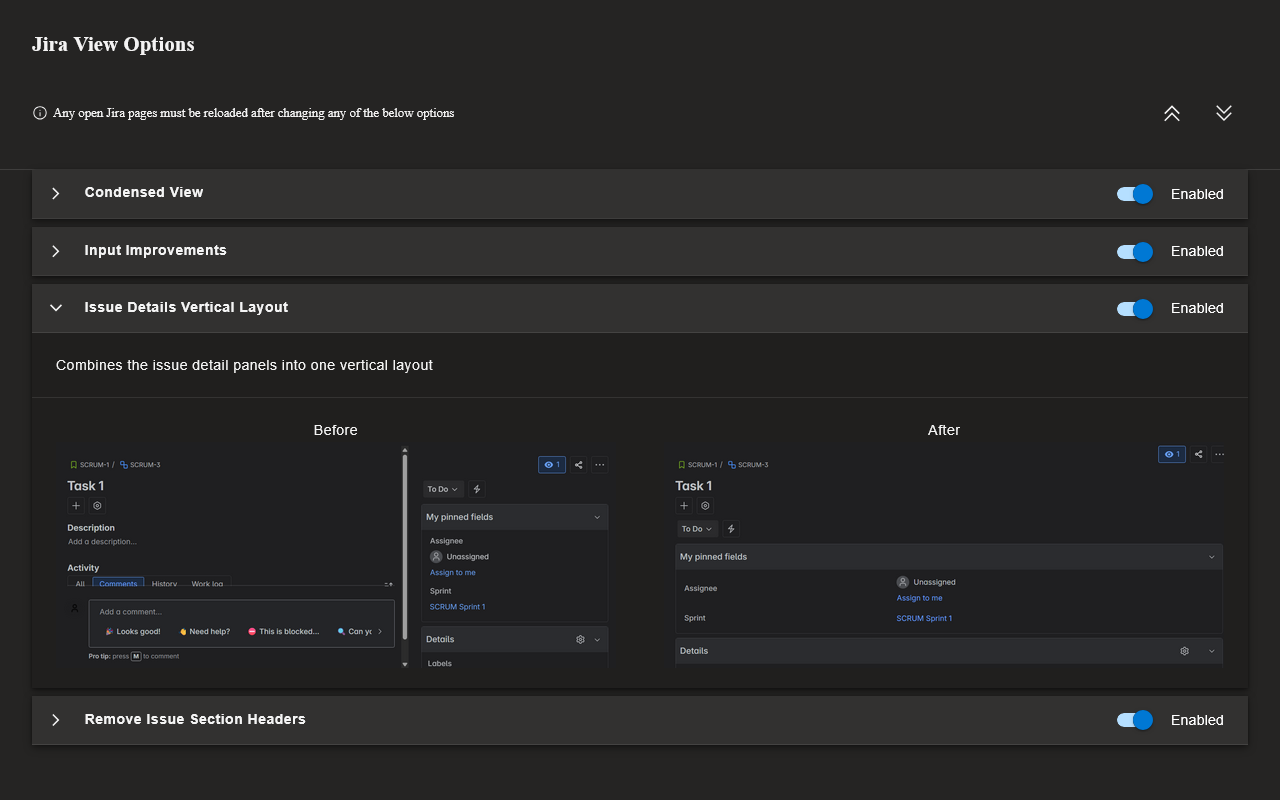Viewport: 1280px width, 800px height.
Task: Click the "After" caption label
Action: pos(944,430)
